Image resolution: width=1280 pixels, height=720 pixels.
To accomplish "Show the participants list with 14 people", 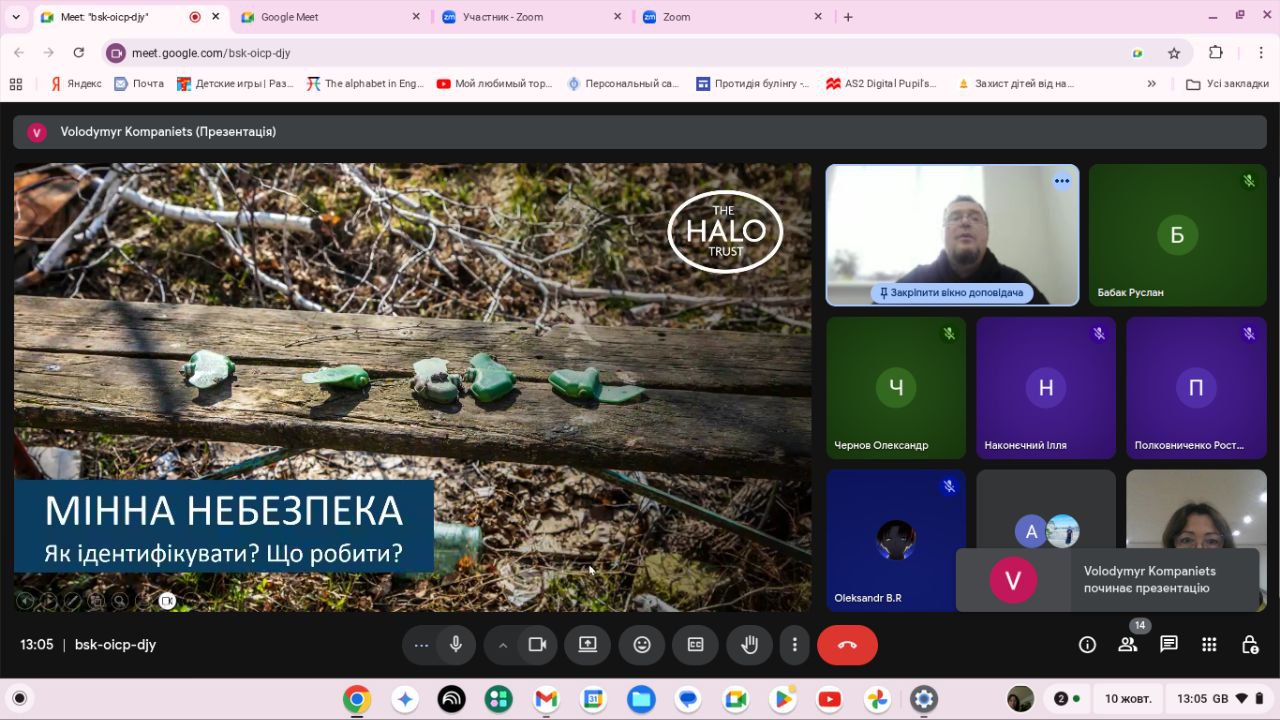I will tap(1128, 645).
